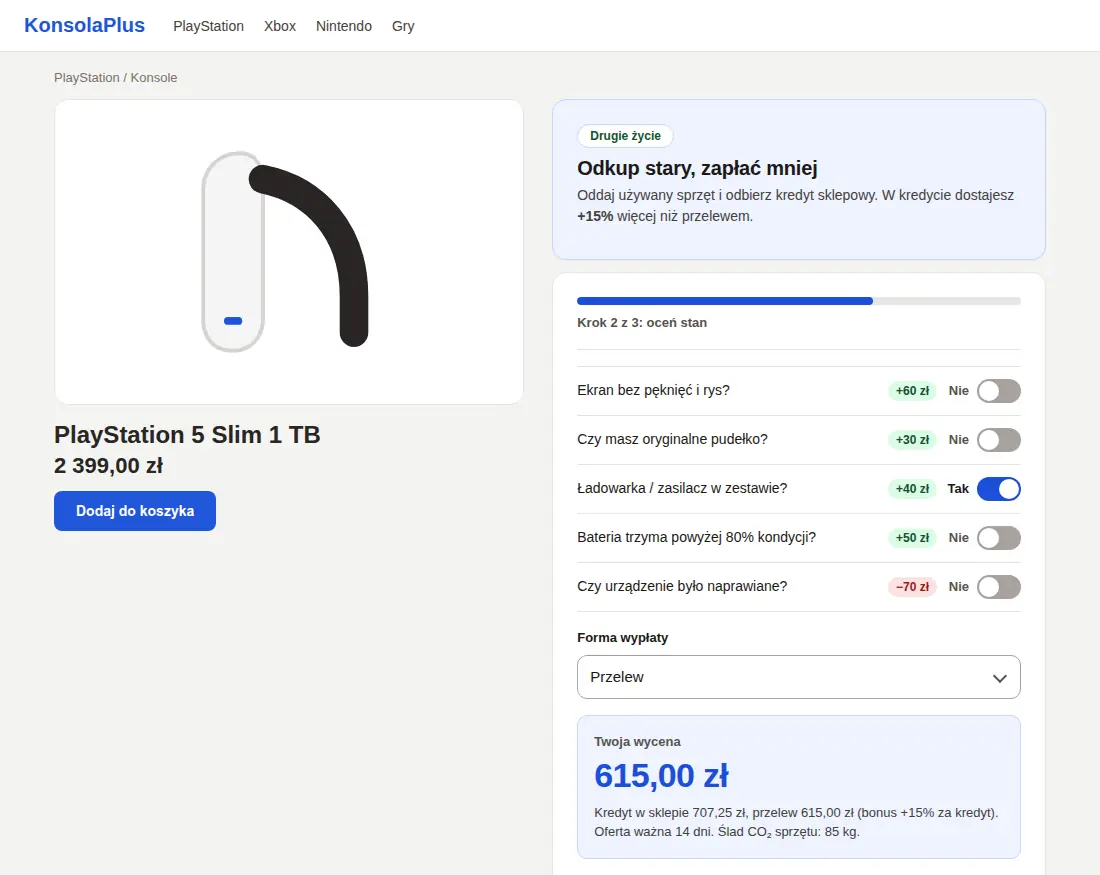Click the 'PlayStation 5 Slim 1 TB' title

[x=187, y=435]
